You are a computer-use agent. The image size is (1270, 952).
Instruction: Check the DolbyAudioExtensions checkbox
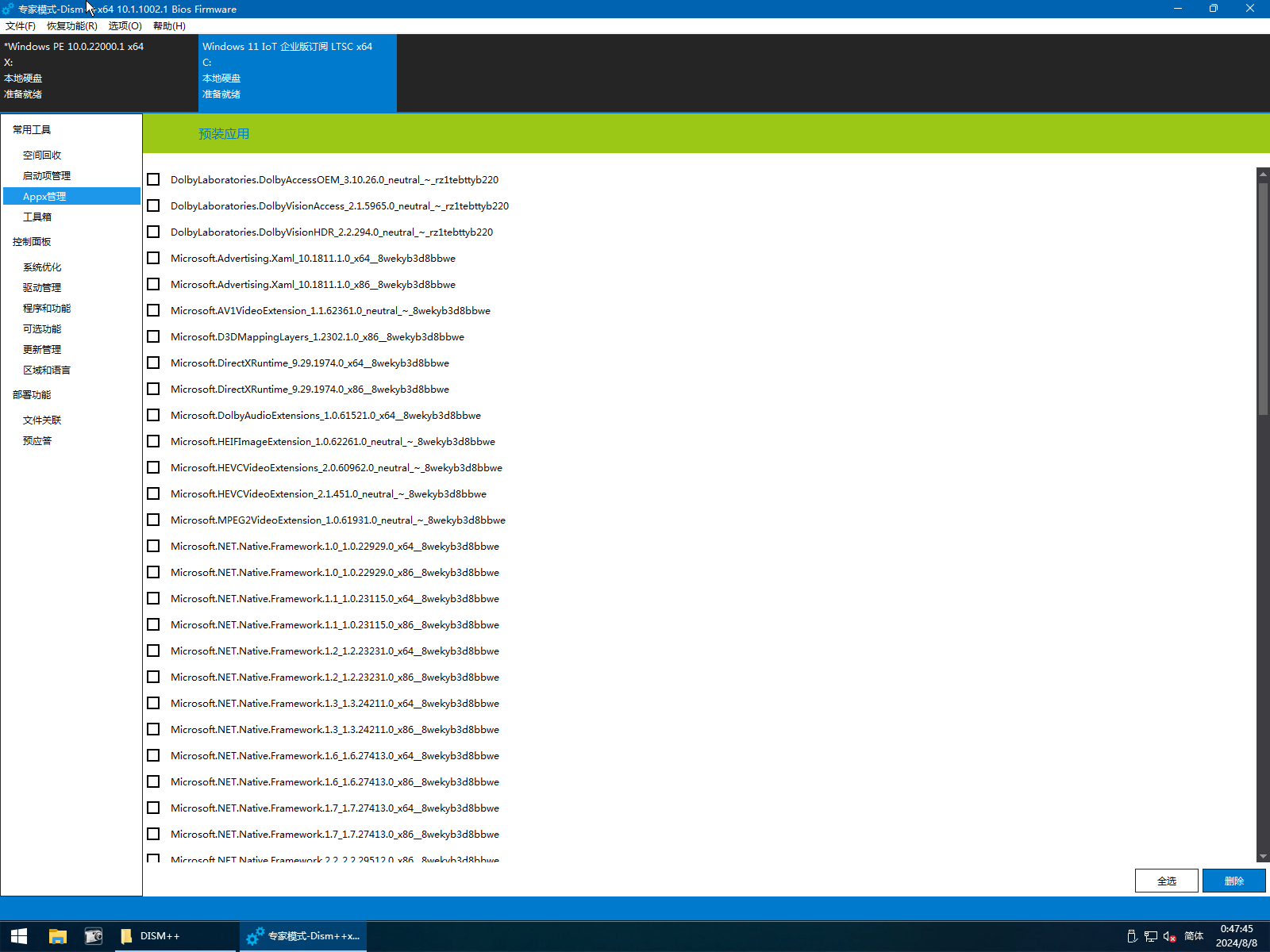click(153, 415)
